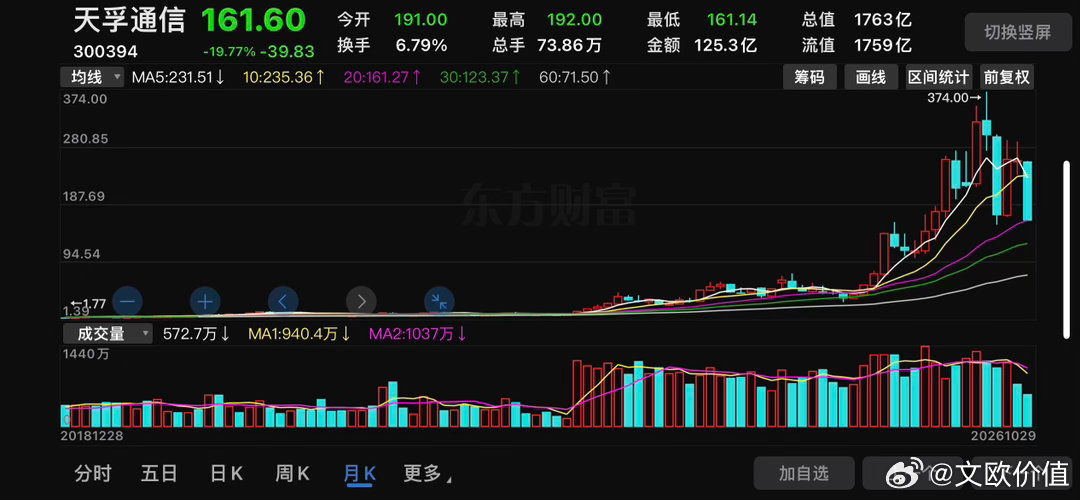Tap the 20:161.27 moving average value
Image resolution: width=1080 pixels, height=500 pixels.
[383, 77]
